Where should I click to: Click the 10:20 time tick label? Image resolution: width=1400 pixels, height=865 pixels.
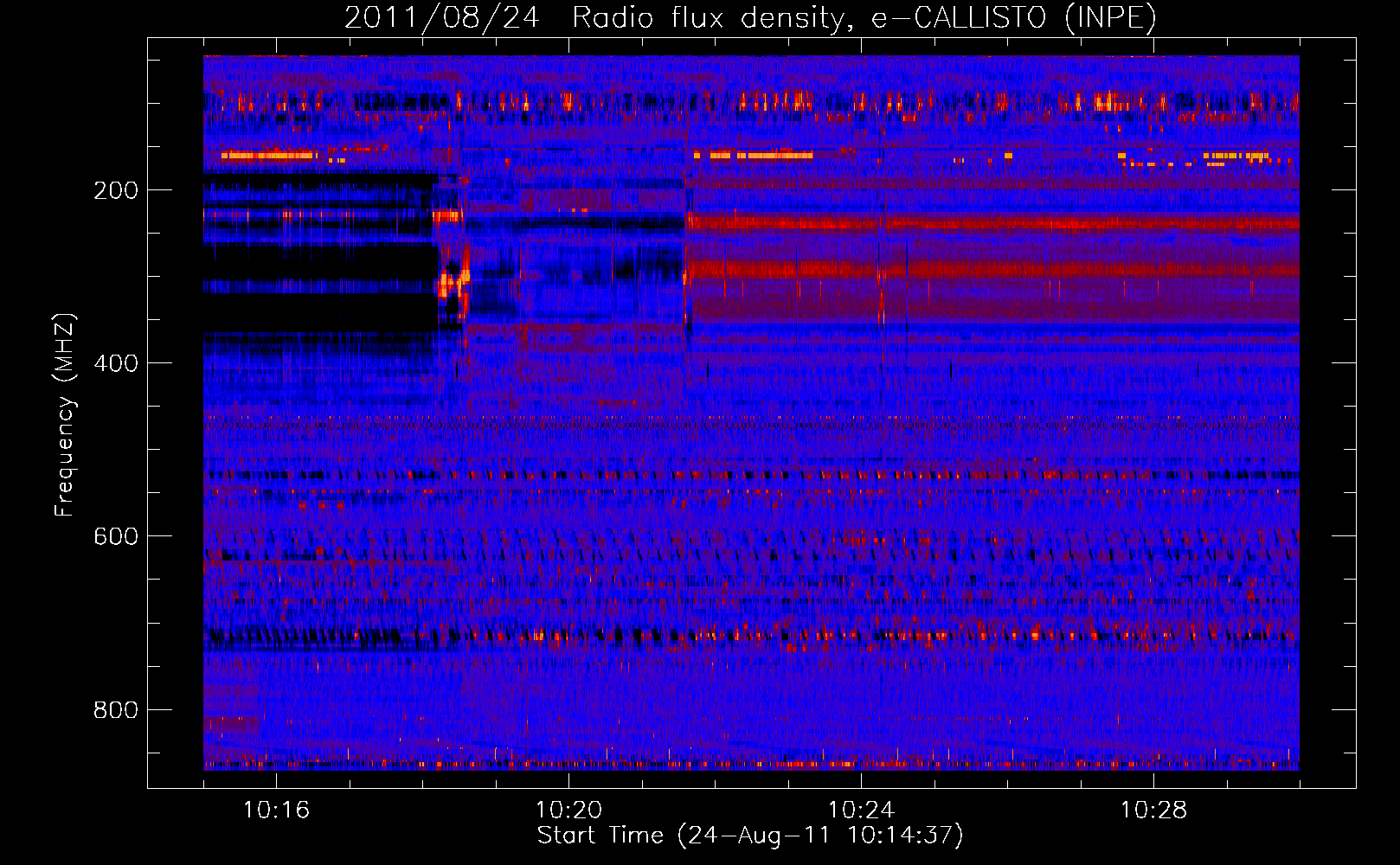[x=568, y=811]
